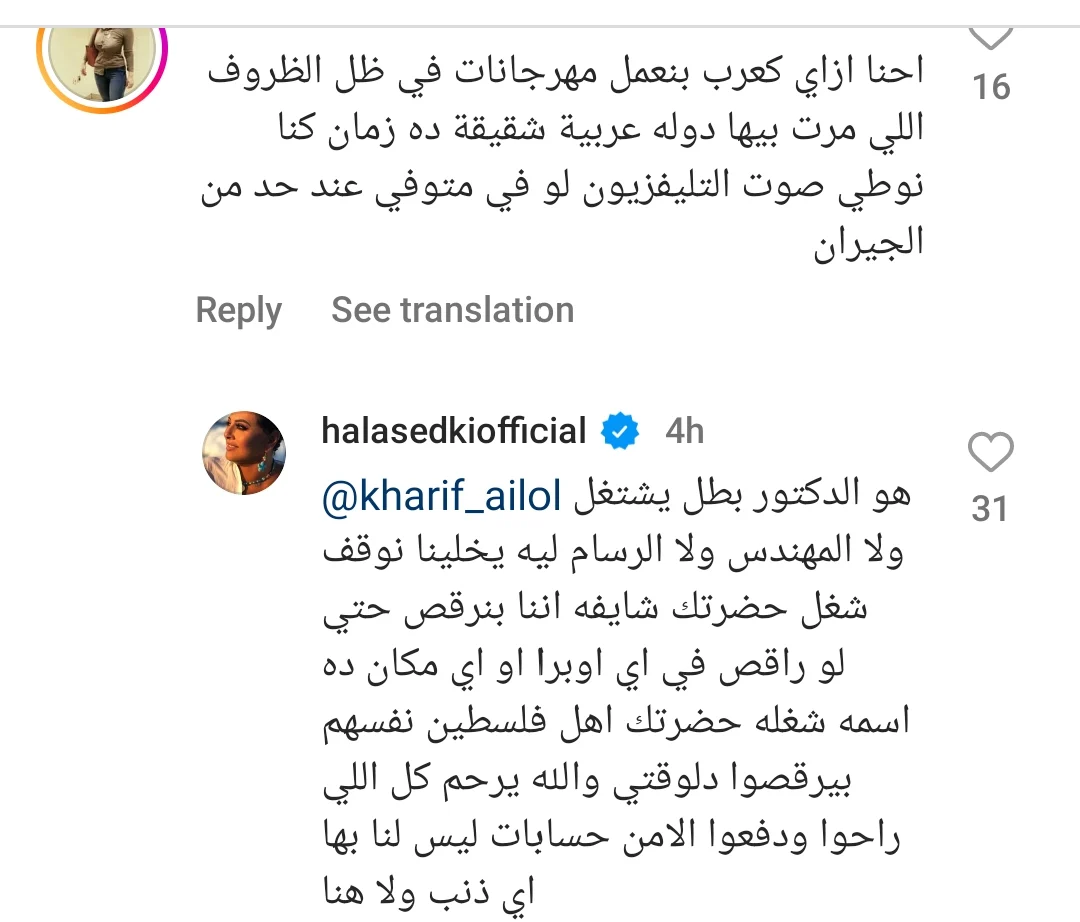The height and width of the screenshot is (922, 1080).
Task: Tap the heart on the top comment
Action: point(991,35)
